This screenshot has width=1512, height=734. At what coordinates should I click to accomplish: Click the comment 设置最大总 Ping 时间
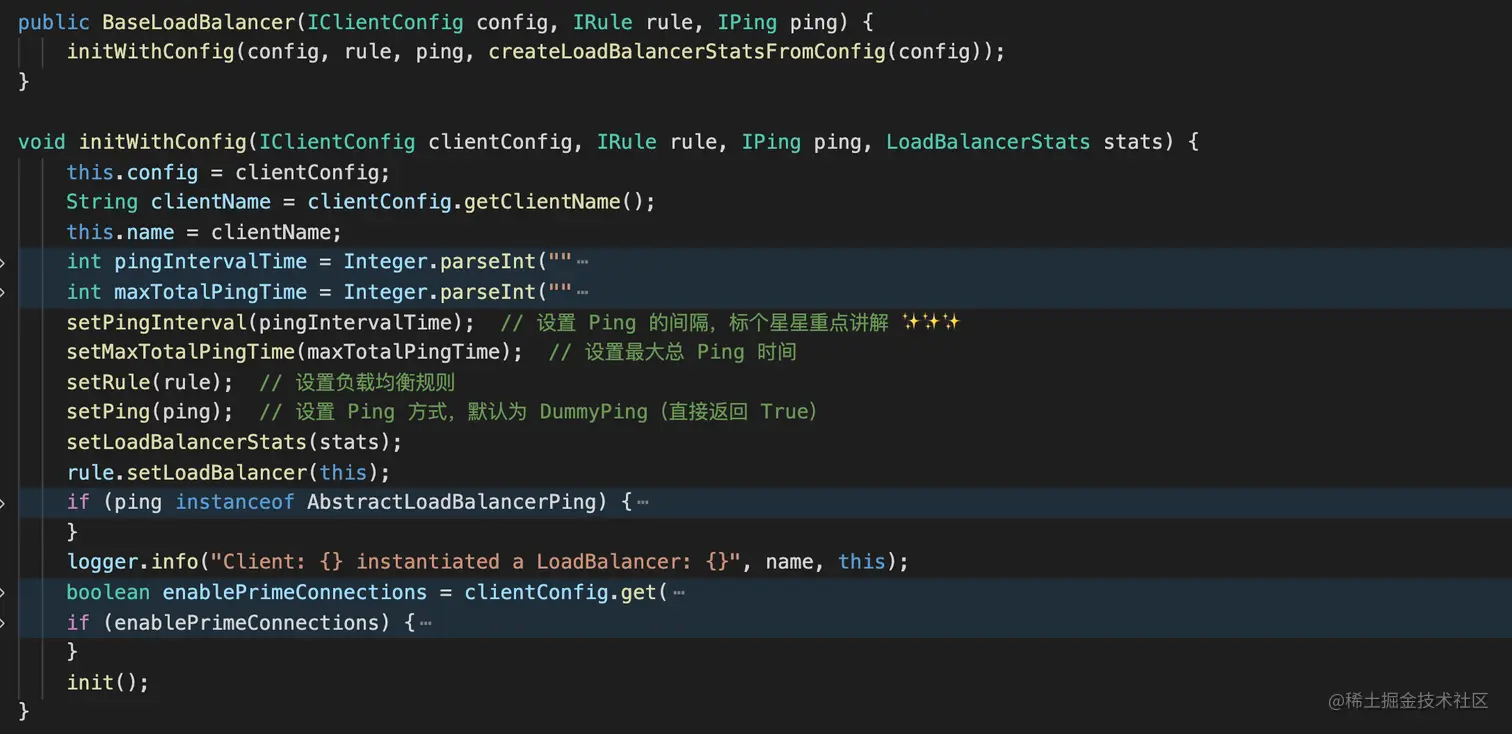click(x=672, y=352)
